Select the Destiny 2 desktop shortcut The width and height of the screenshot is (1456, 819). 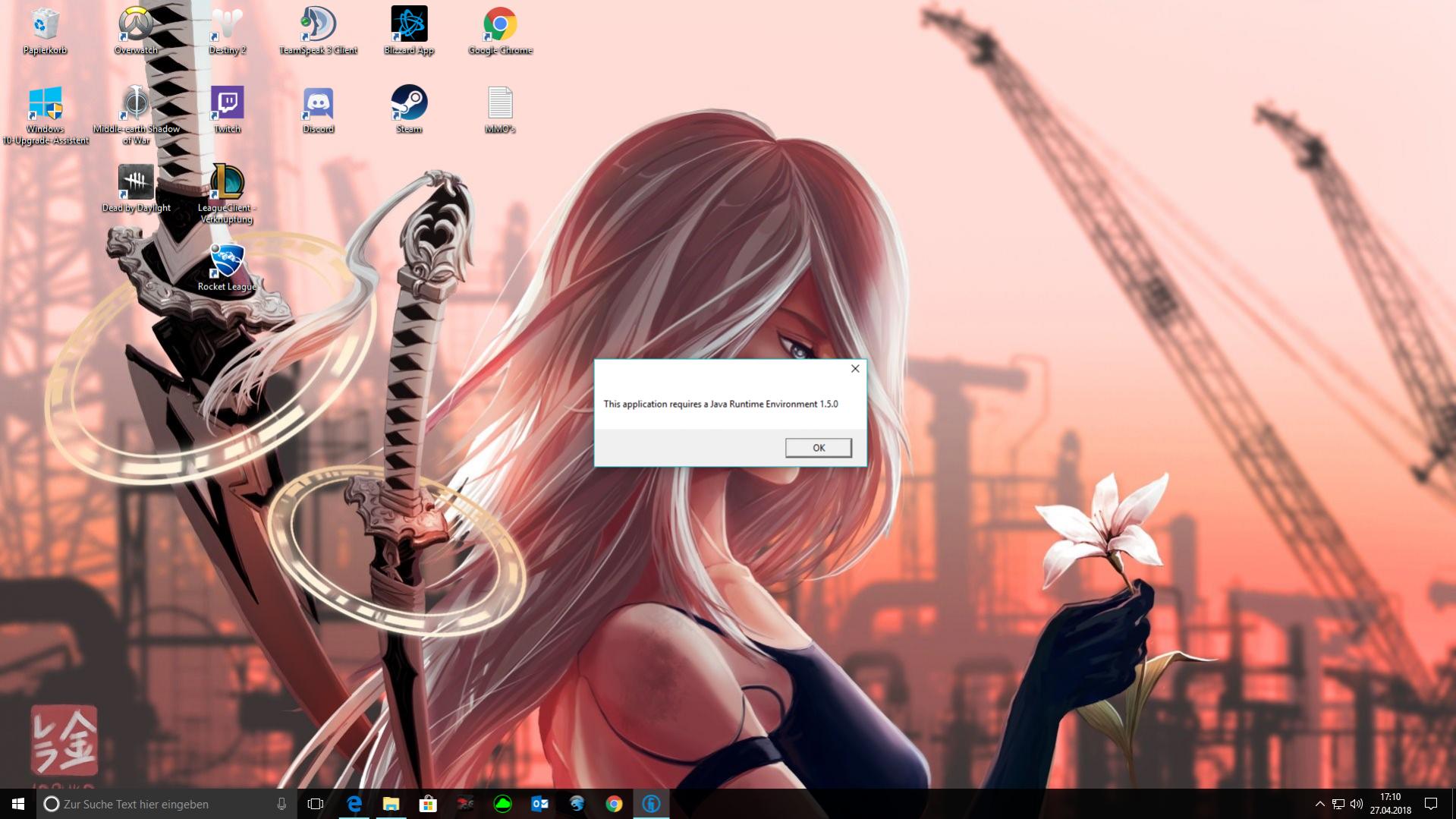[x=227, y=31]
